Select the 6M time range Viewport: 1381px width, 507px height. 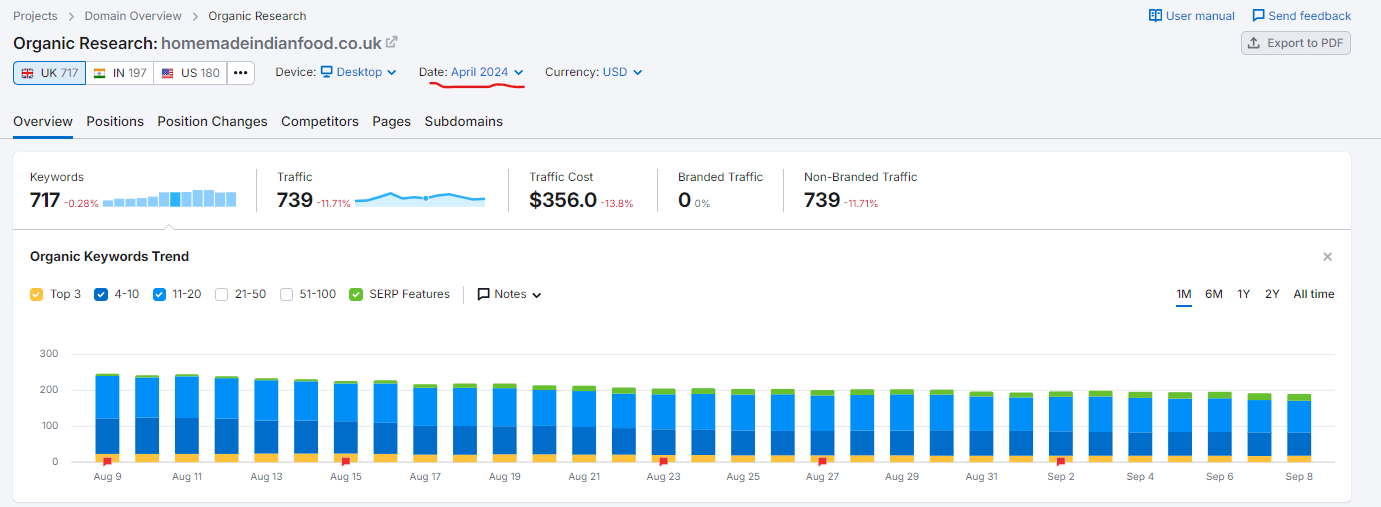coord(1213,294)
